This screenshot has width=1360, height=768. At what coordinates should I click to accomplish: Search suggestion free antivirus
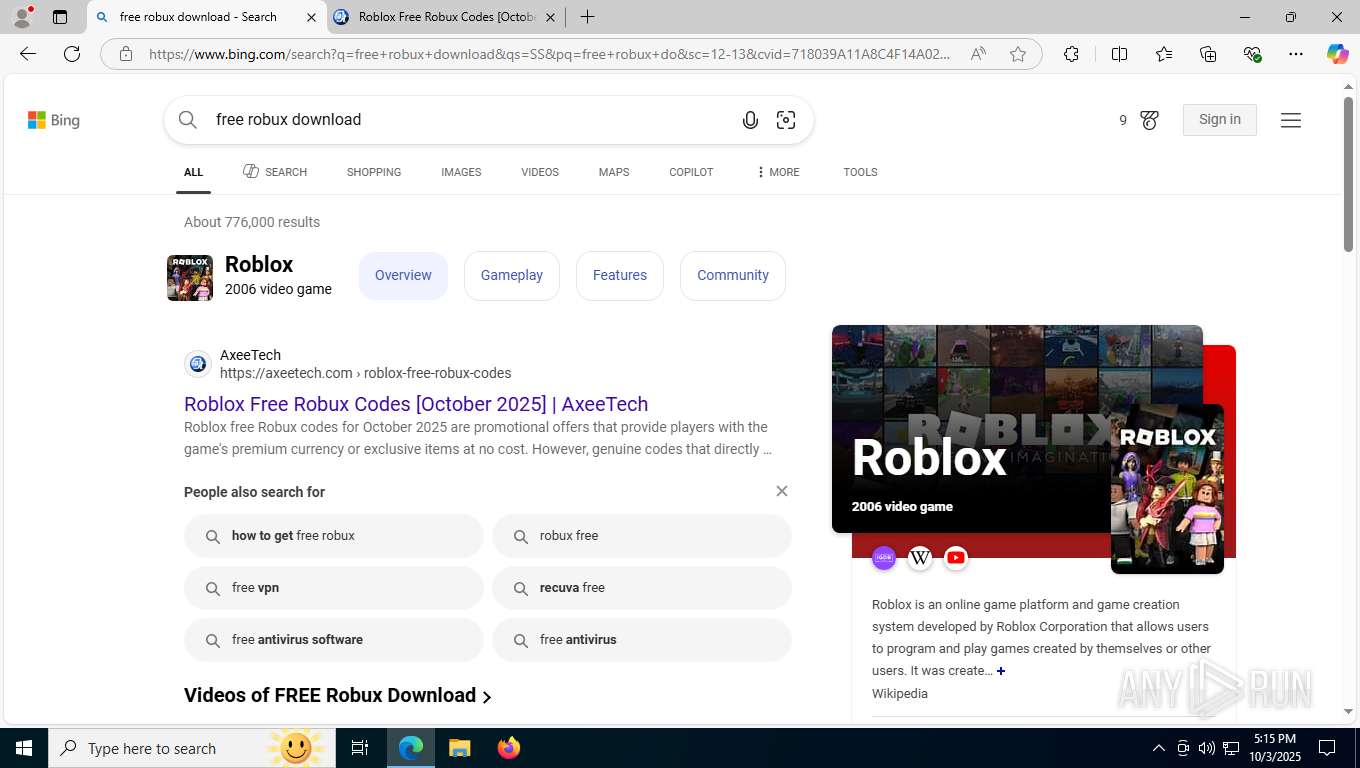click(641, 640)
